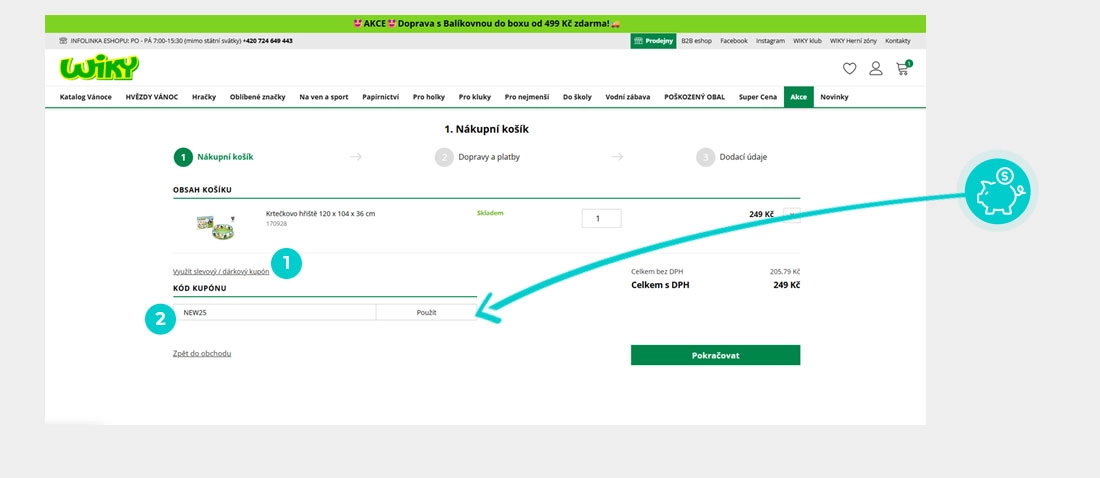Open the Krtečkovo hřiště product name link
Screen dimensions: 1100x478
tap(320, 213)
